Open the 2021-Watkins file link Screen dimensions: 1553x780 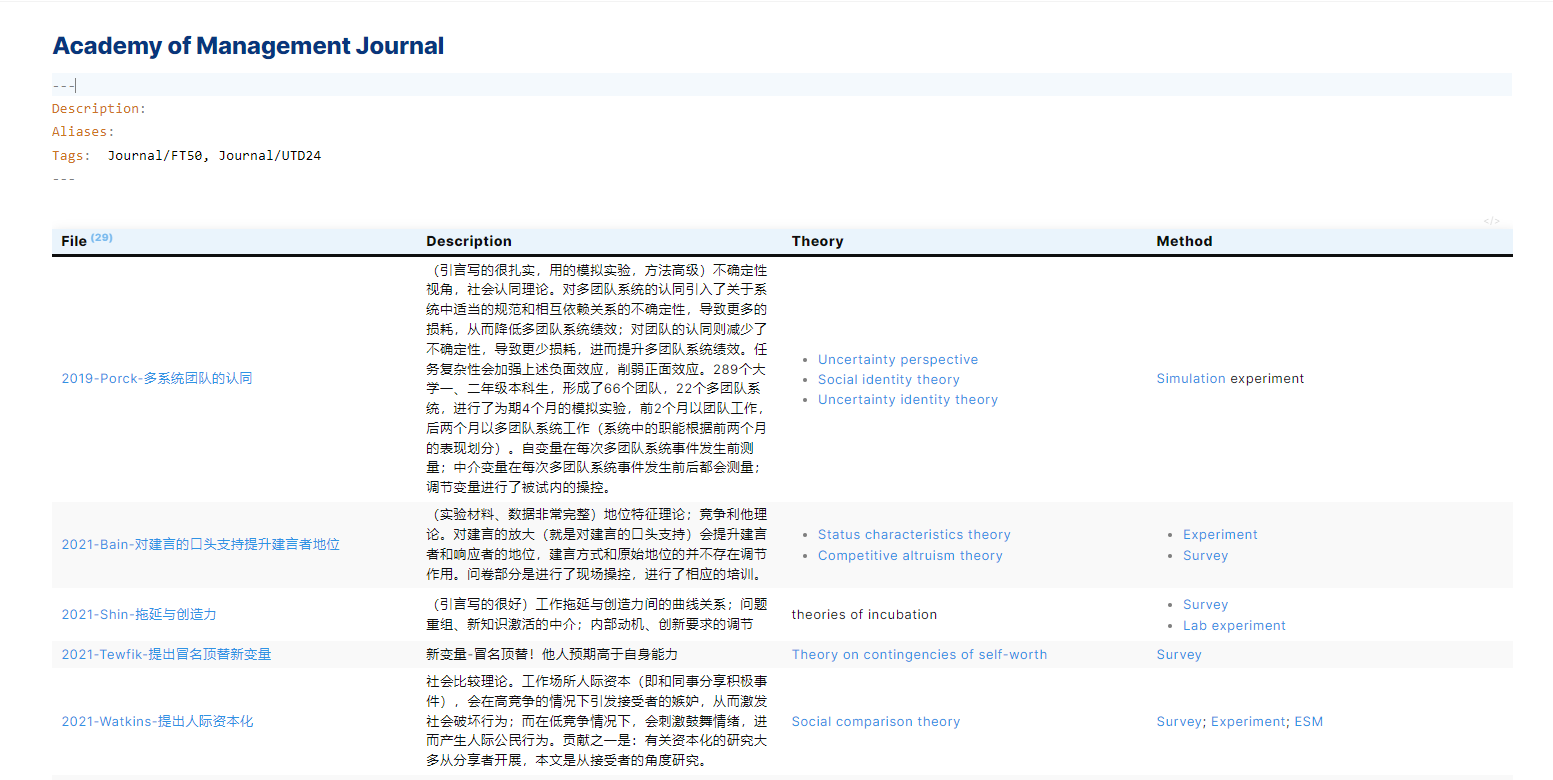point(157,721)
